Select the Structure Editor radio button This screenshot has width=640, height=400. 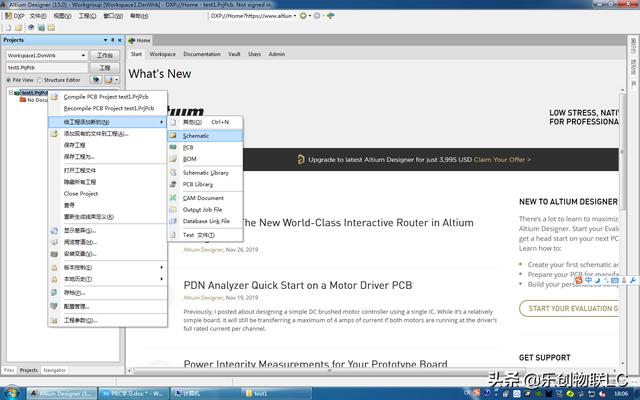(40, 80)
